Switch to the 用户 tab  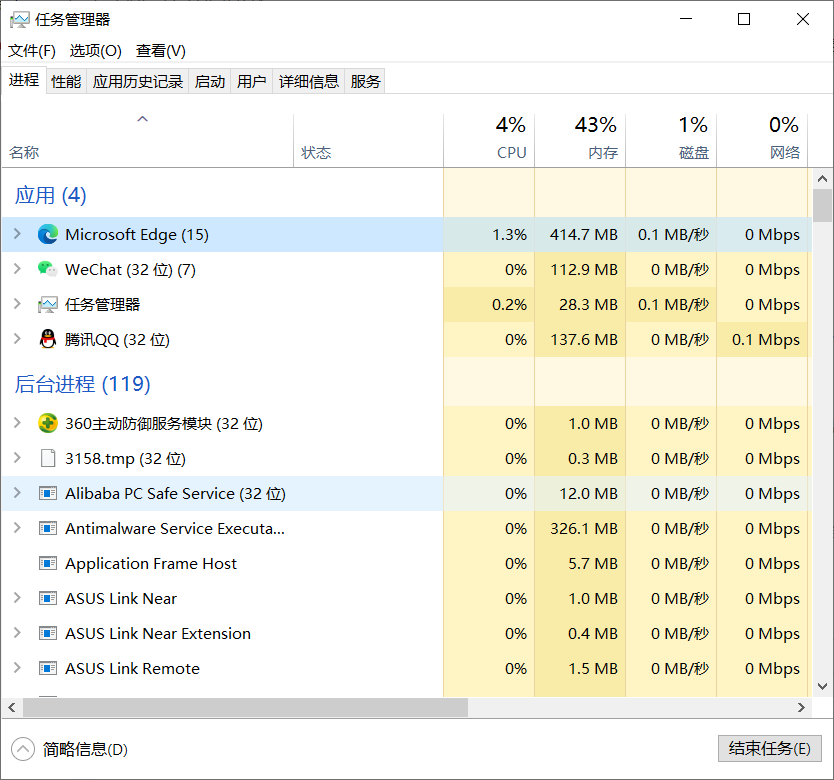tap(252, 81)
